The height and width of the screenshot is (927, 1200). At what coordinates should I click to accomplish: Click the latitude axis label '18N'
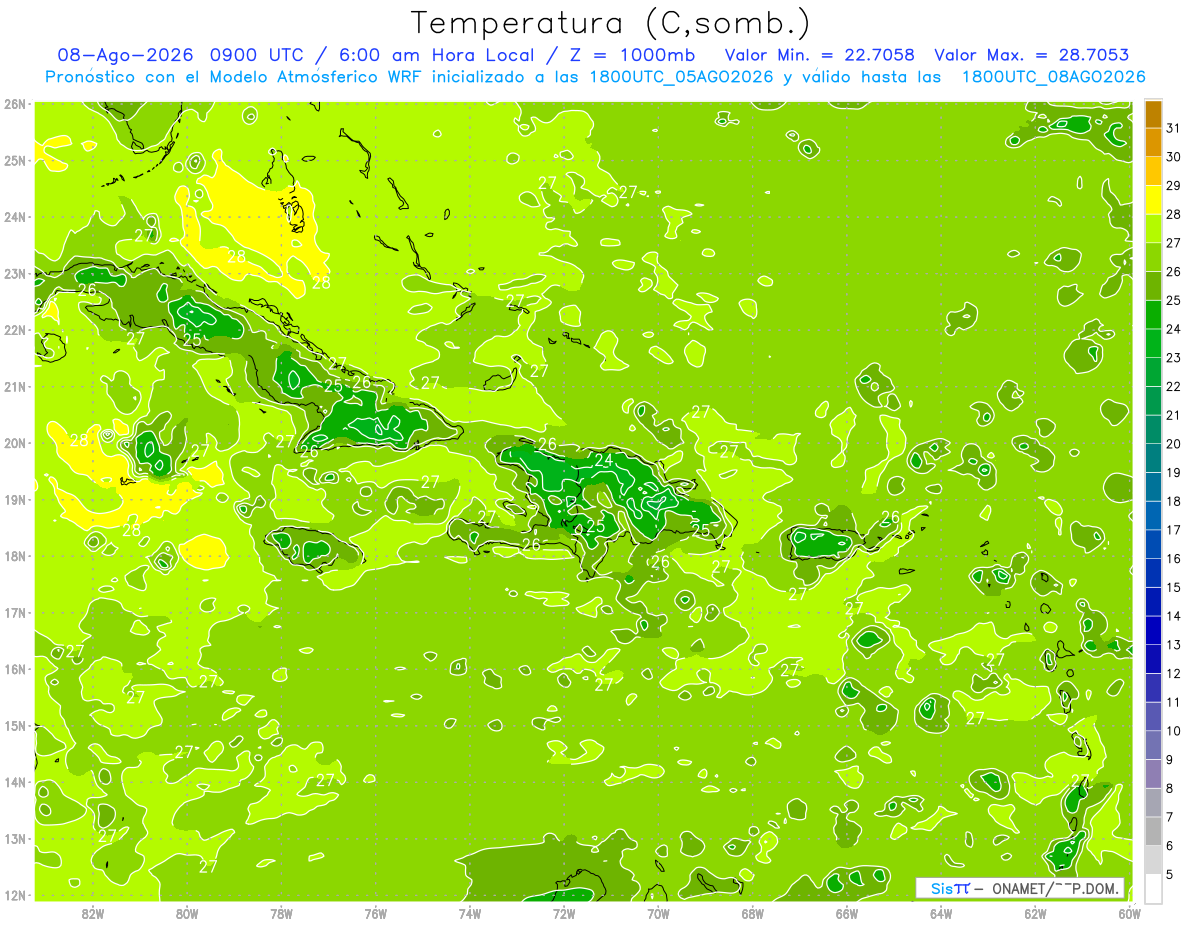click(x=15, y=556)
